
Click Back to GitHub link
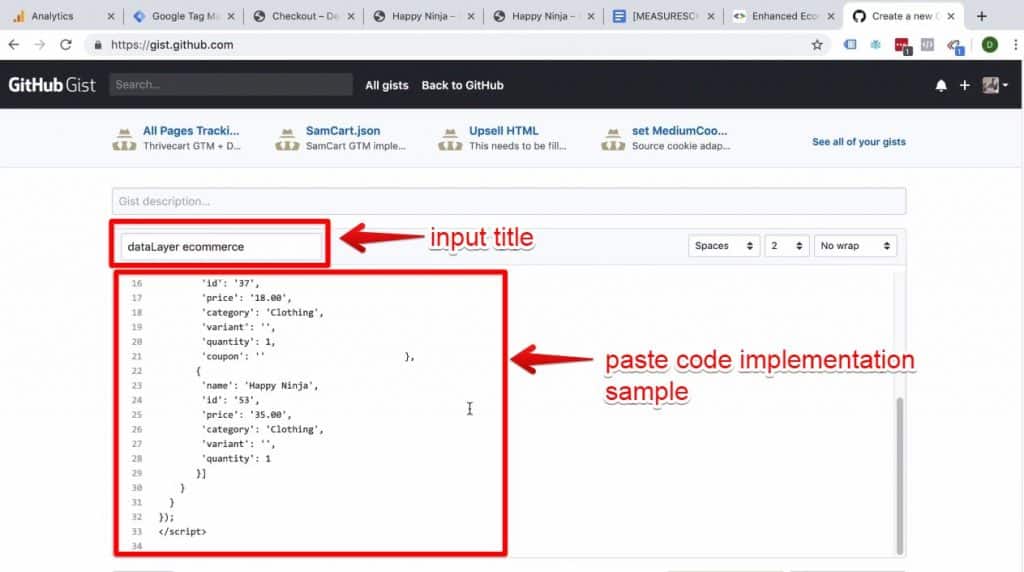click(462, 86)
